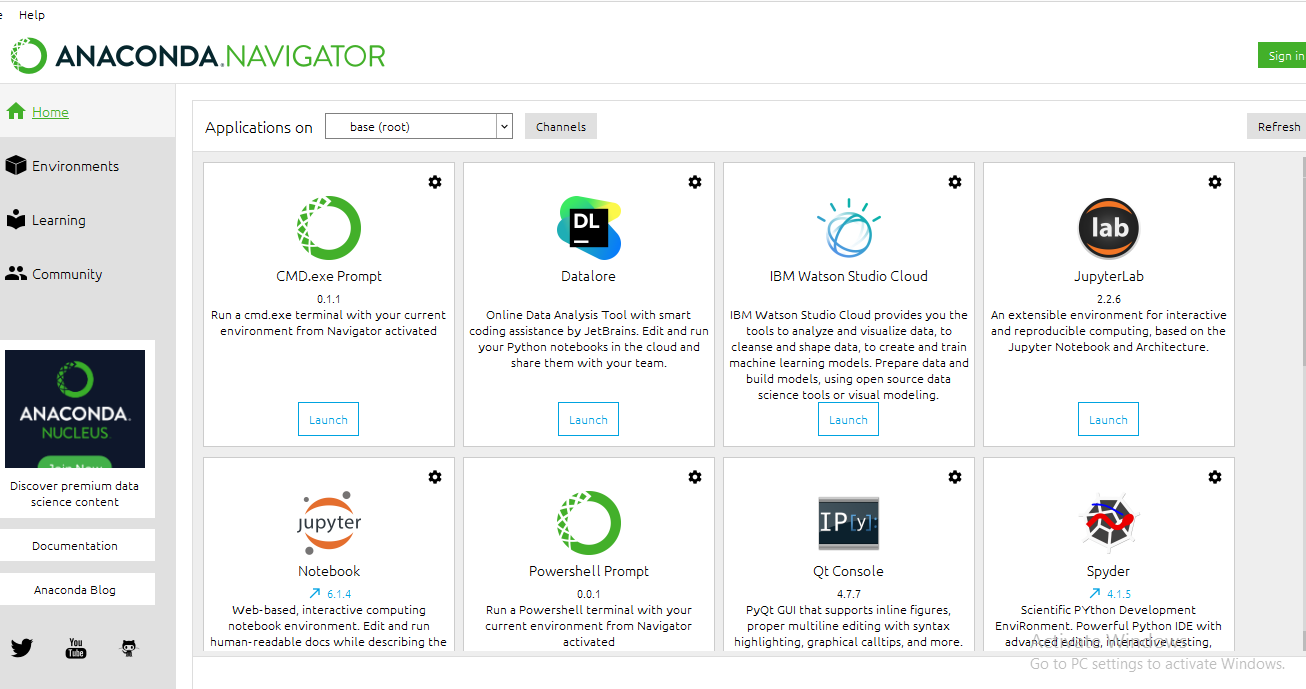Expand the base (root) environment dropdown
Screen dimensions: 1306x689
click(504, 127)
